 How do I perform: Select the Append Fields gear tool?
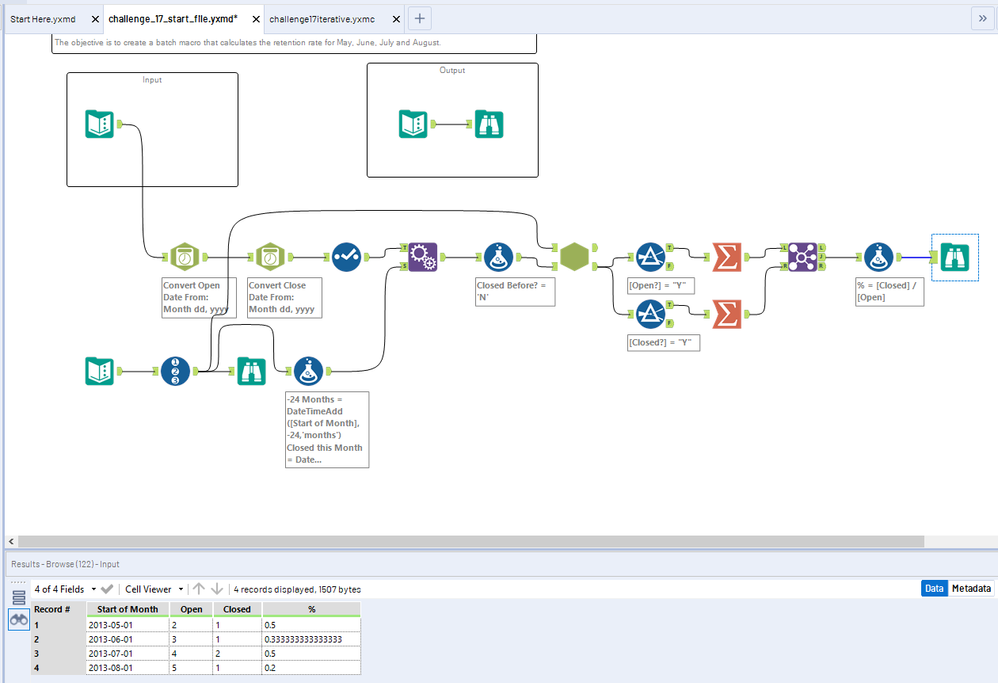click(424, 257)
